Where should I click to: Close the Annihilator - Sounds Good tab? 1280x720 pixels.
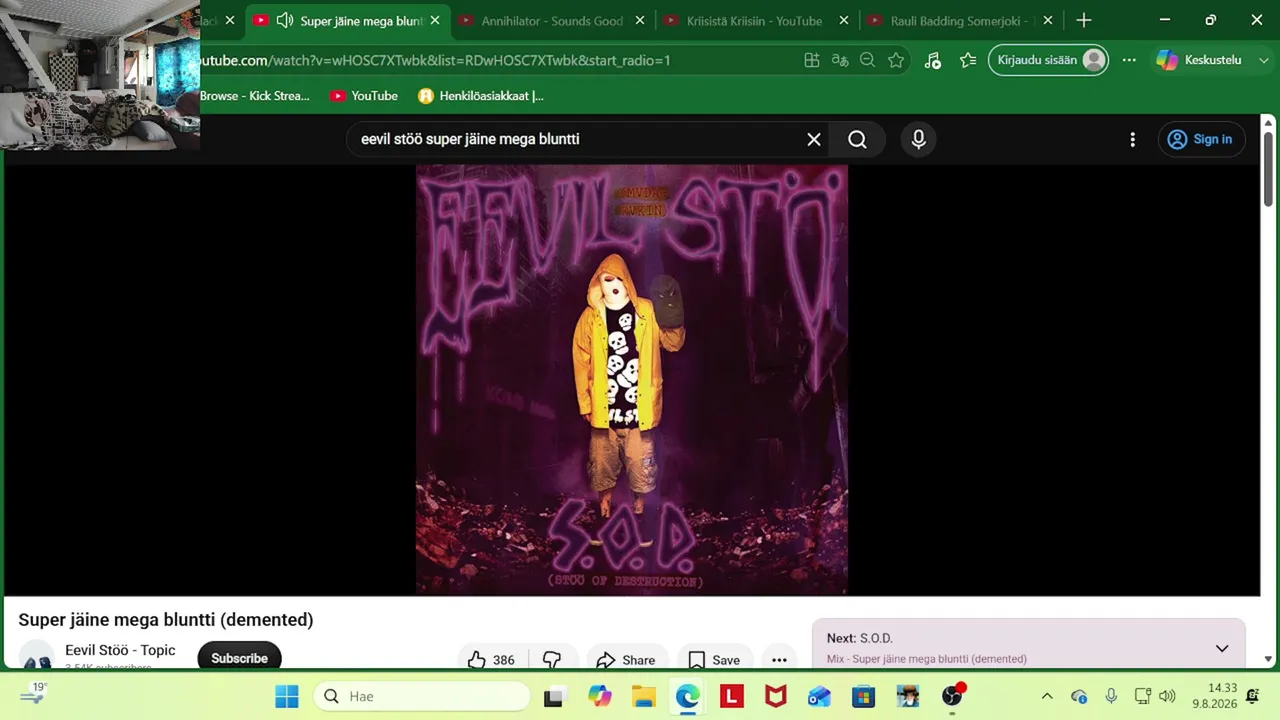point(640,20)
